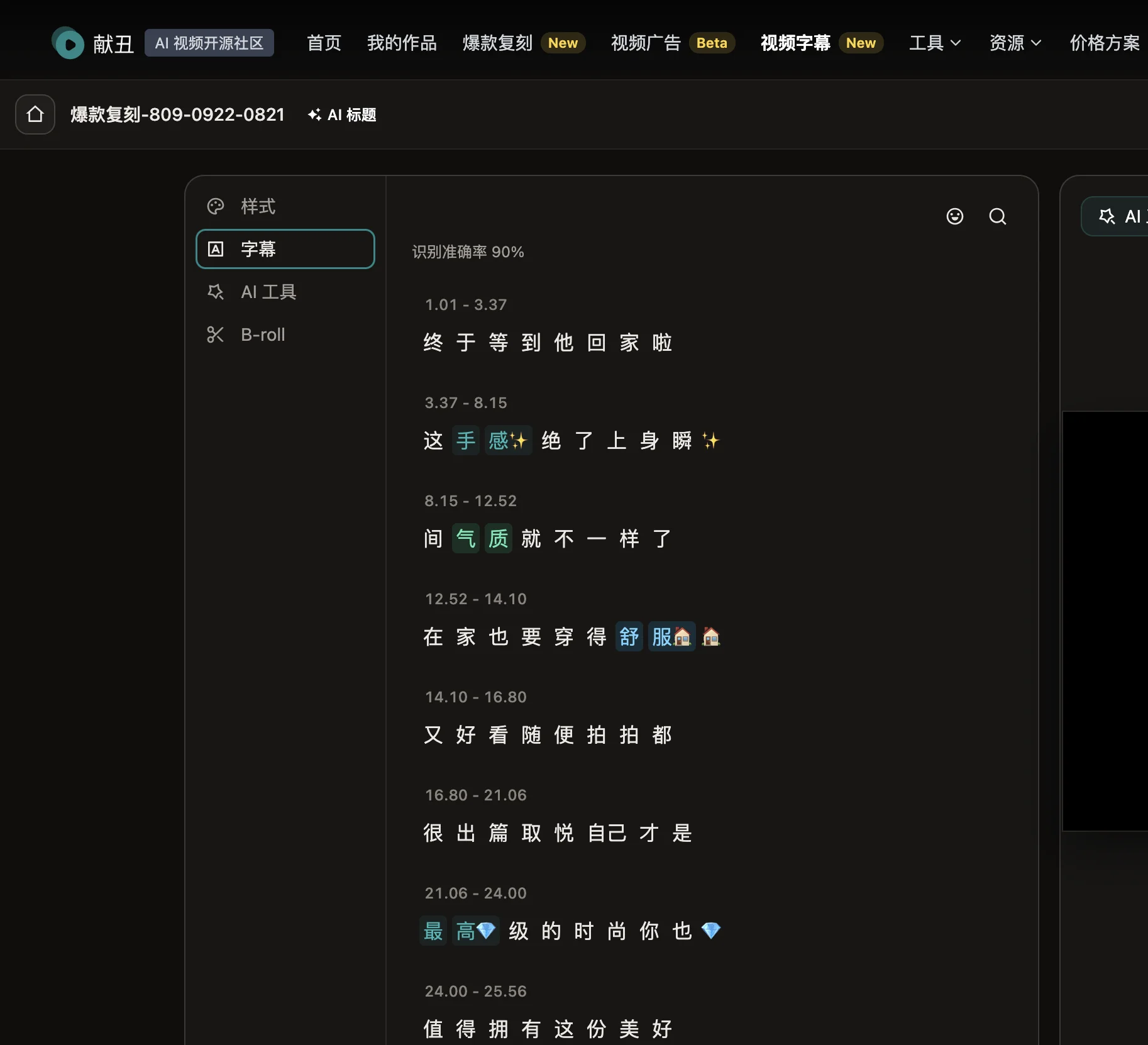Screen dimensions: 1148x1045
Task: Click the 献丑 play logo icon
Action: [68, 43]
